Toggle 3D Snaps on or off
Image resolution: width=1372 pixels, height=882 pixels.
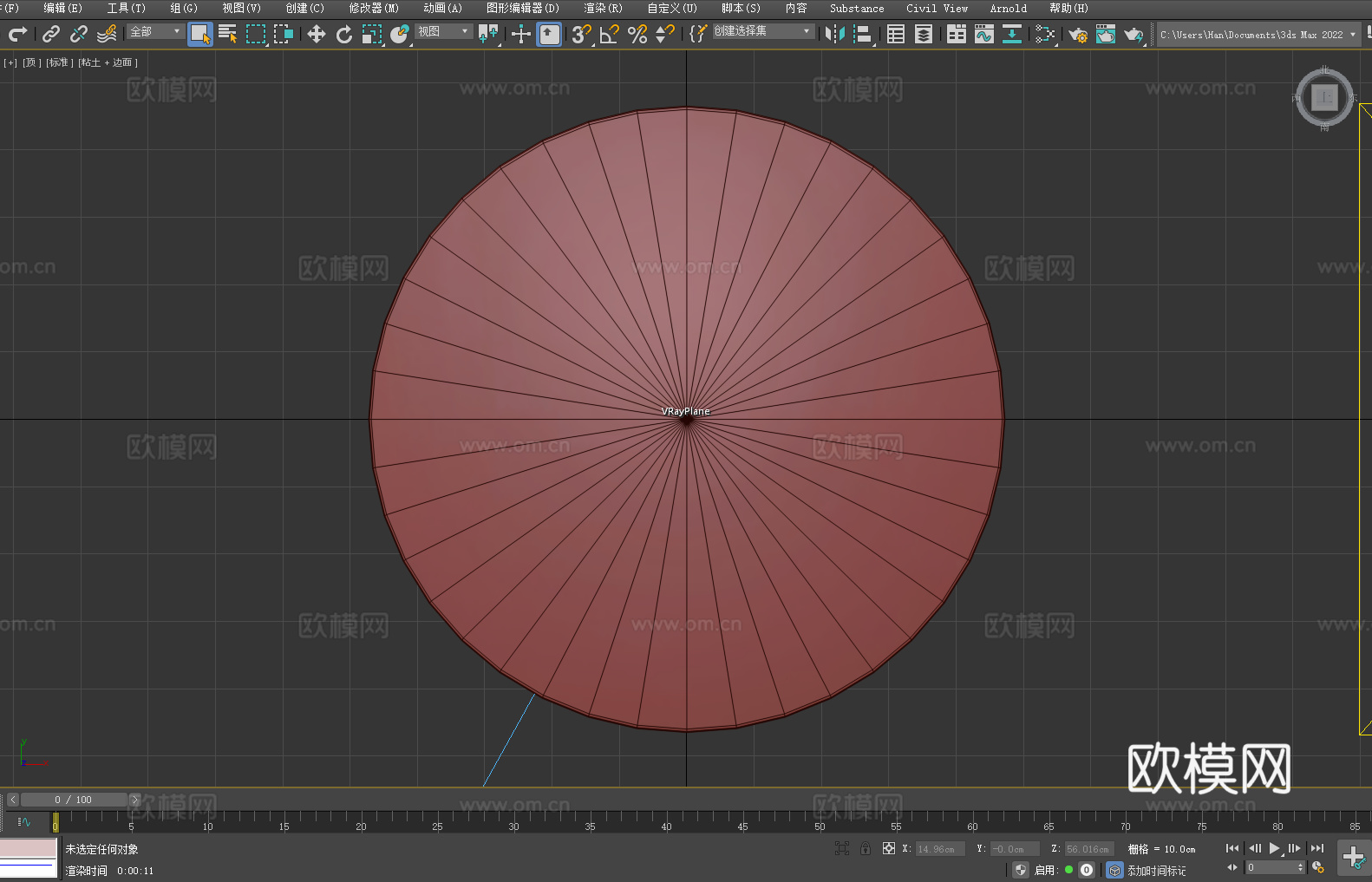(x=582, y=34)
